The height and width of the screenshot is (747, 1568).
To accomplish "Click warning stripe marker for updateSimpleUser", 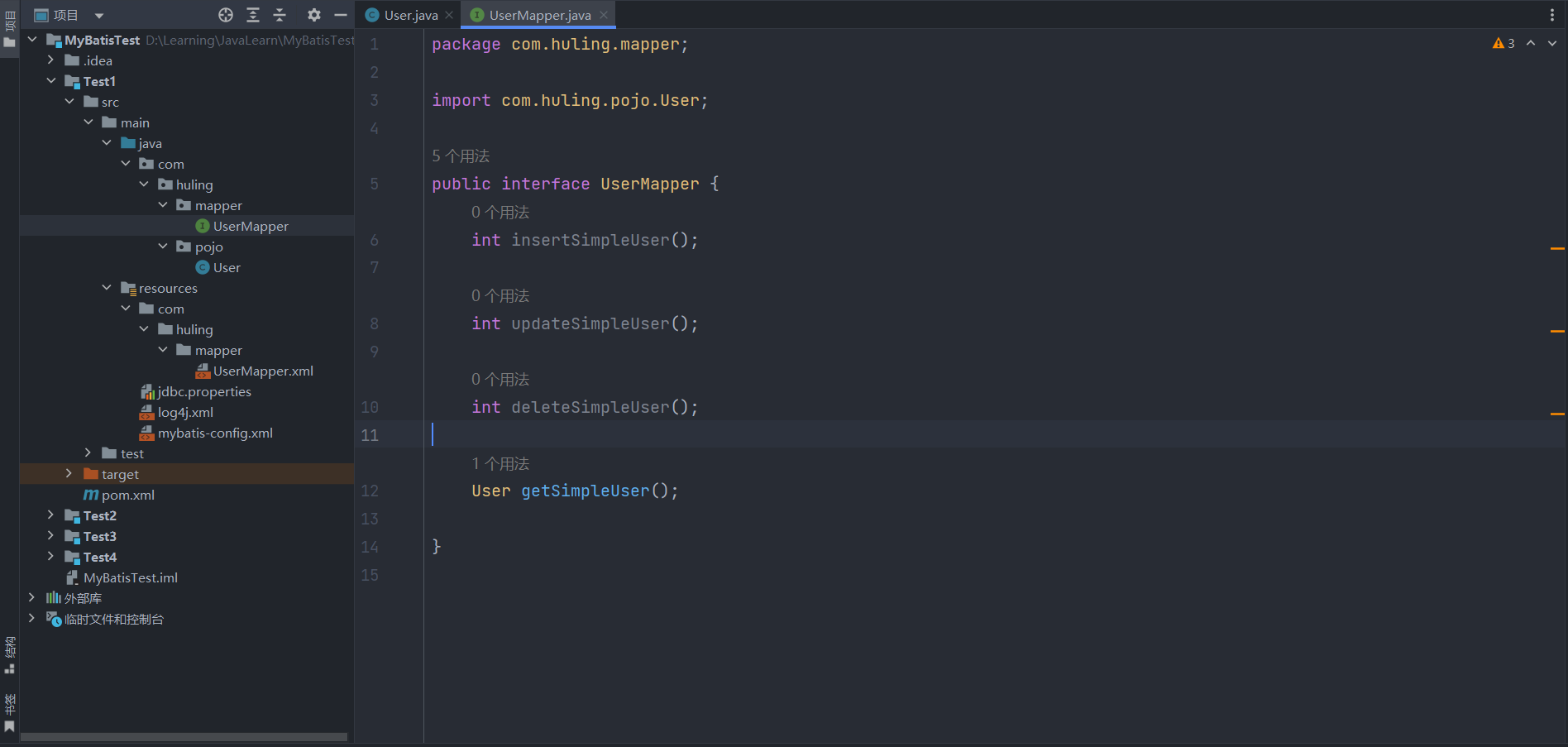I will click(x=1557, y=331).
